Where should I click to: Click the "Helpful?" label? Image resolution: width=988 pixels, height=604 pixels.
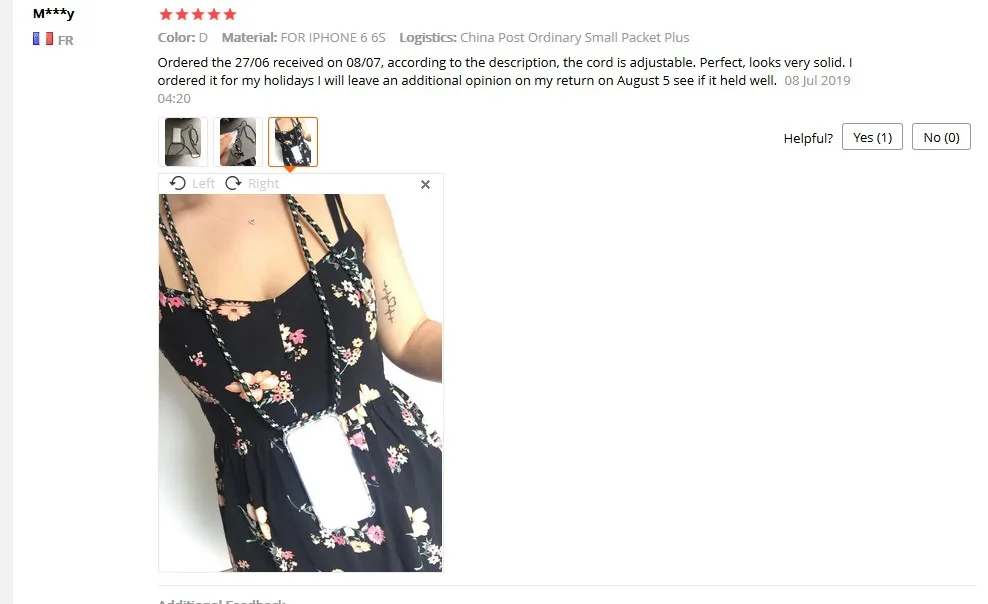pyautogui.click(x=808, y=139)
